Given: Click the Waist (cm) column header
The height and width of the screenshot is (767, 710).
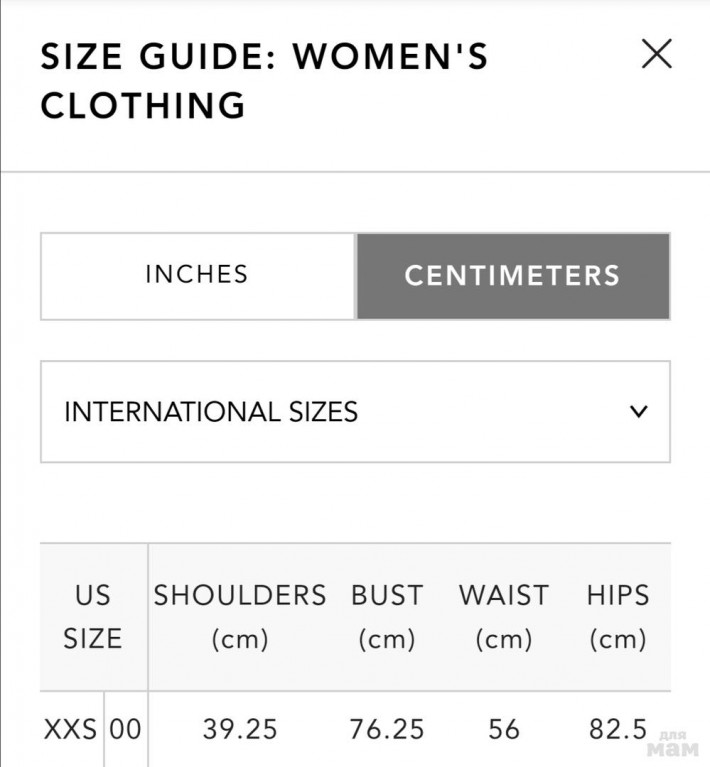Looking at the screenshot, I should pyautogui.click(x=503, y=617).
